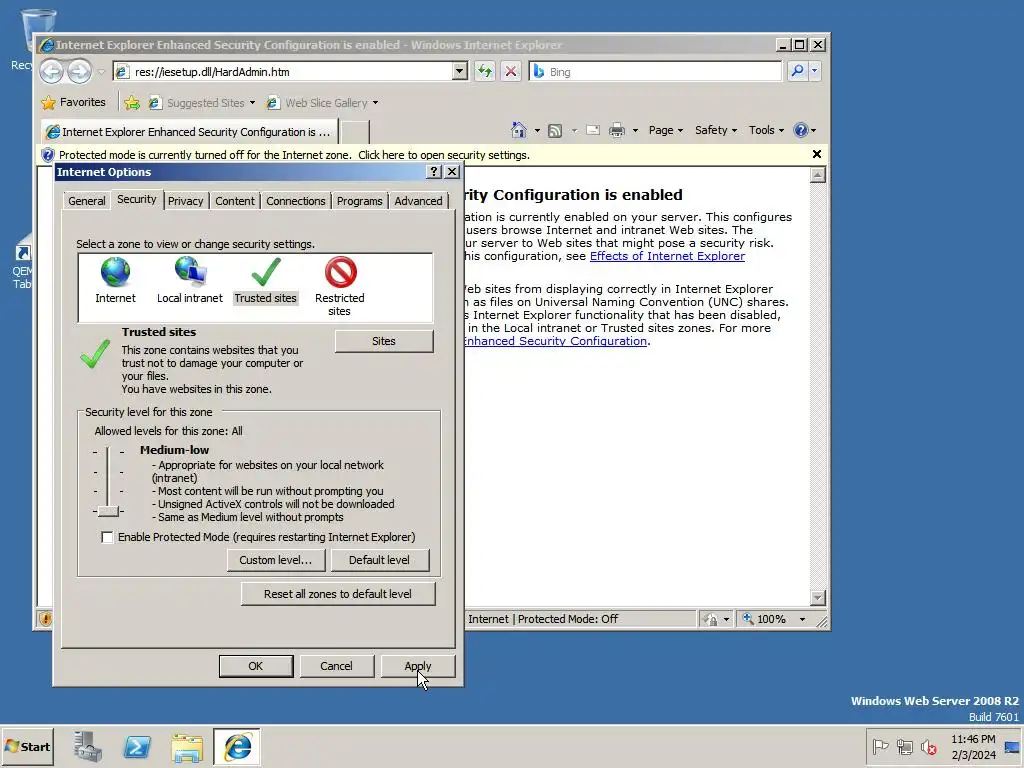Open Windows Explorer folder from taskbar
This screenshot has width=1024, height=768.
tap(187, 747)
